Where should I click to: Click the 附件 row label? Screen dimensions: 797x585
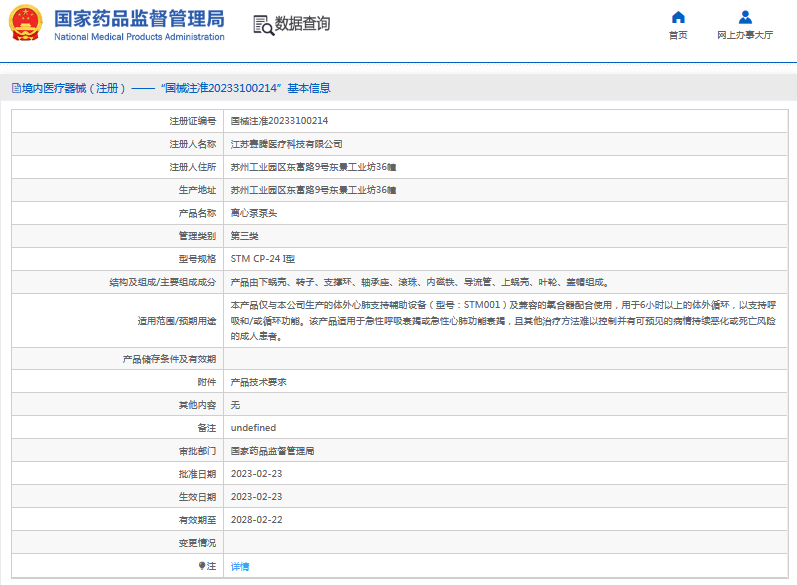point(207,382)
